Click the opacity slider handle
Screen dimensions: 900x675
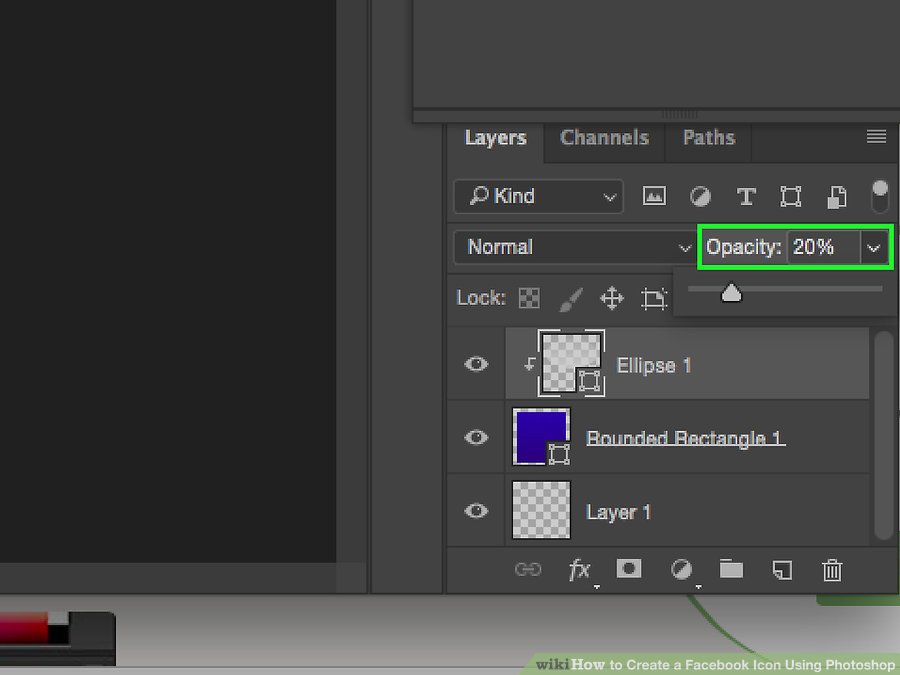(x=731, y=292)
